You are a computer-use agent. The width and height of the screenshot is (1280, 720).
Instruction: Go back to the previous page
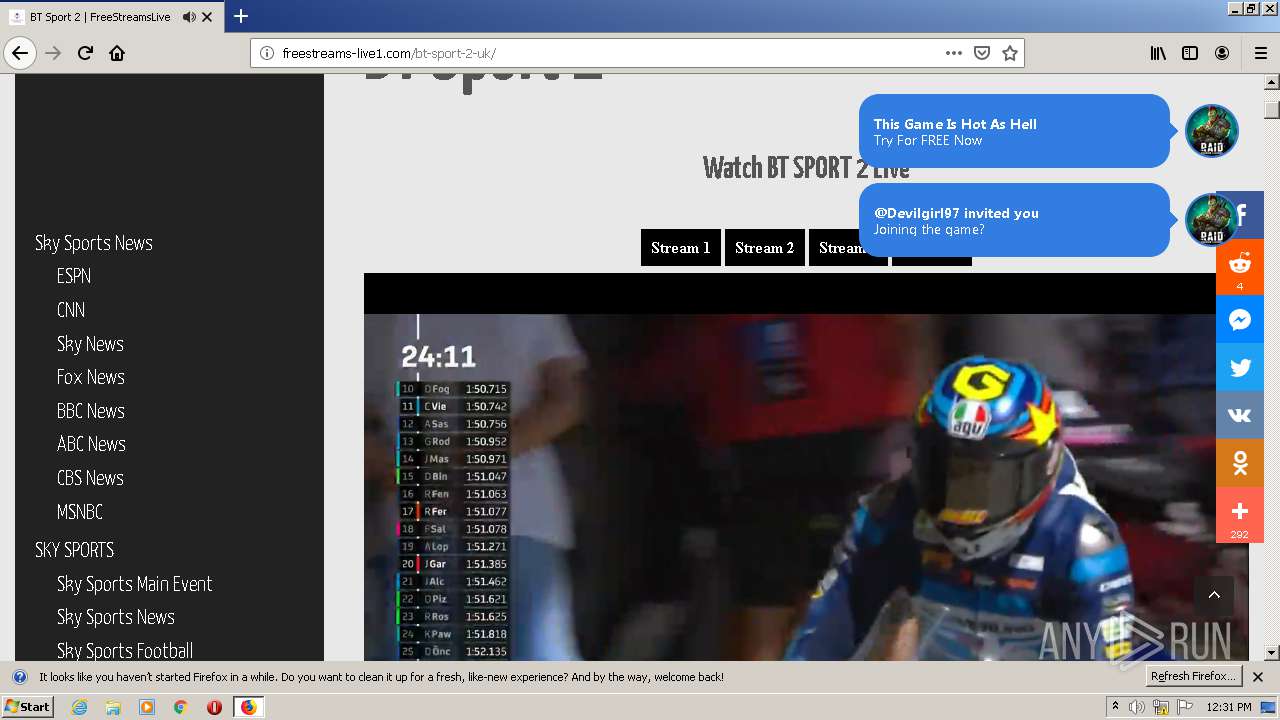tap(20, 53)
